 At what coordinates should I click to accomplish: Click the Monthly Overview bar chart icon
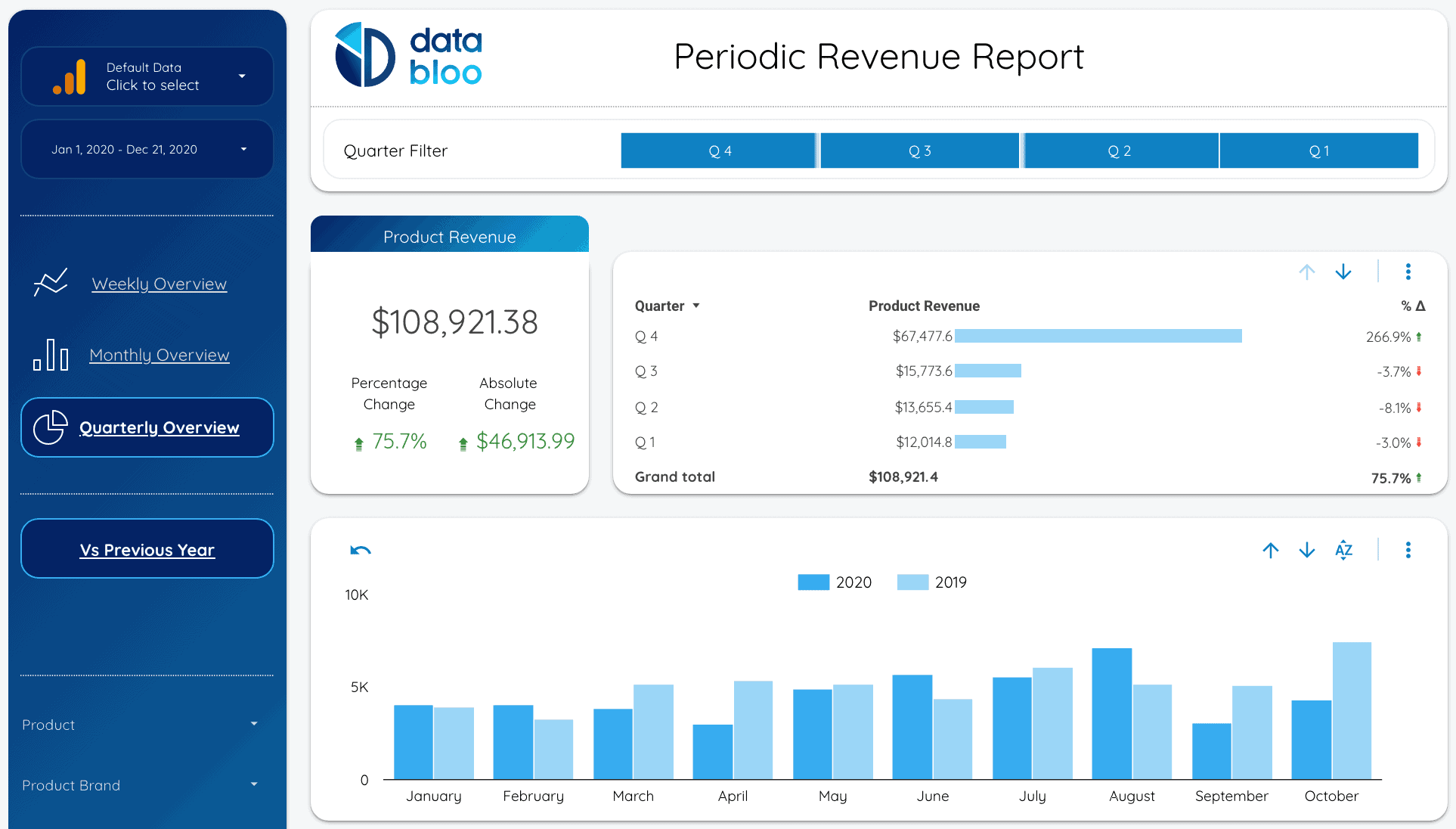click(x=50, y=354)
